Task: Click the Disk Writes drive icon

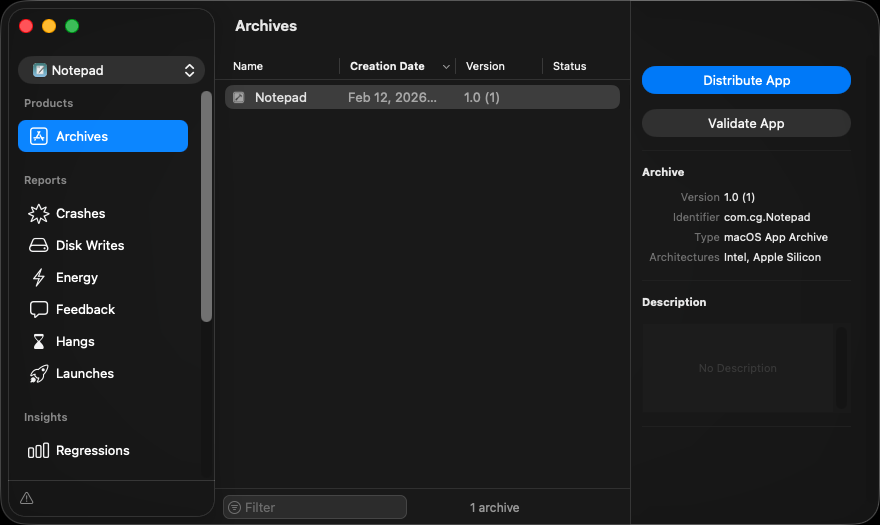Action: 39,245
